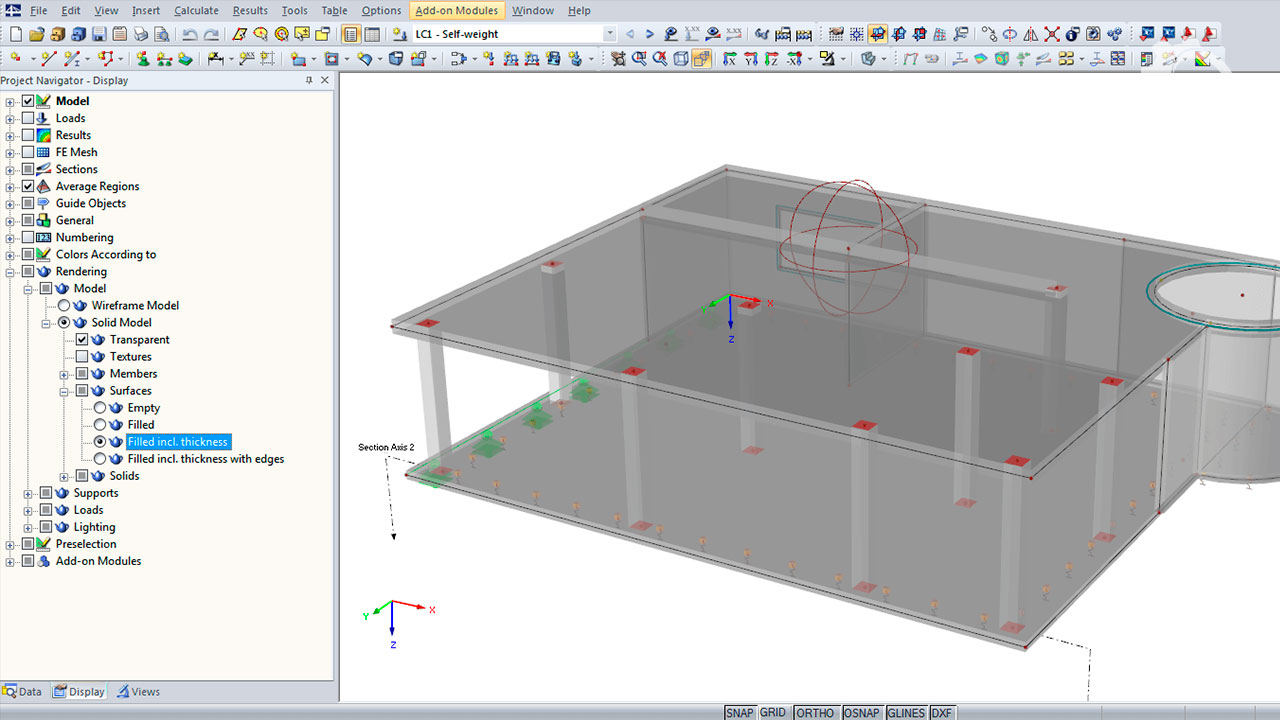Toggle the ORTHO status bar button
Screen dimensions: 1280x720
pos(815,713)
